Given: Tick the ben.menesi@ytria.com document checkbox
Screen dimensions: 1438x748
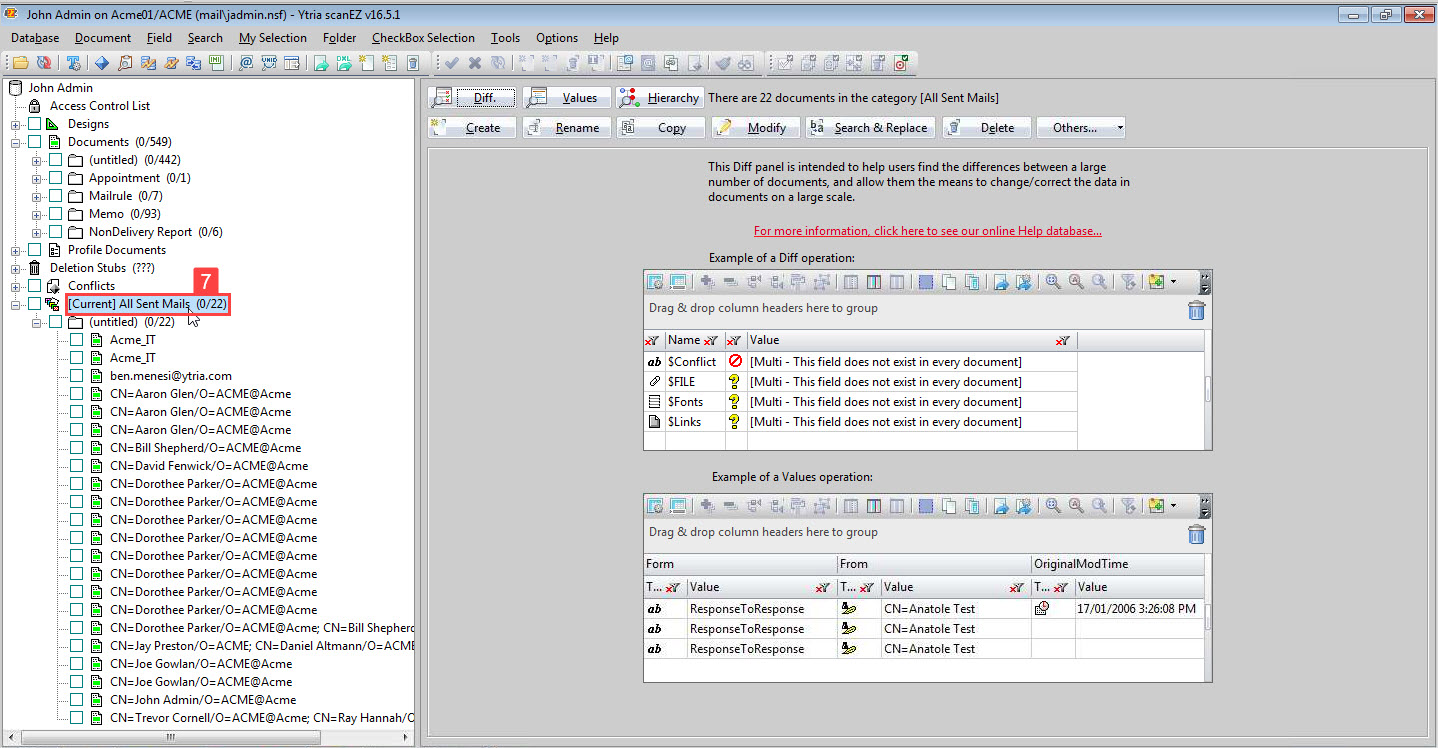Looking at the screenshot, I should [77, 376].
